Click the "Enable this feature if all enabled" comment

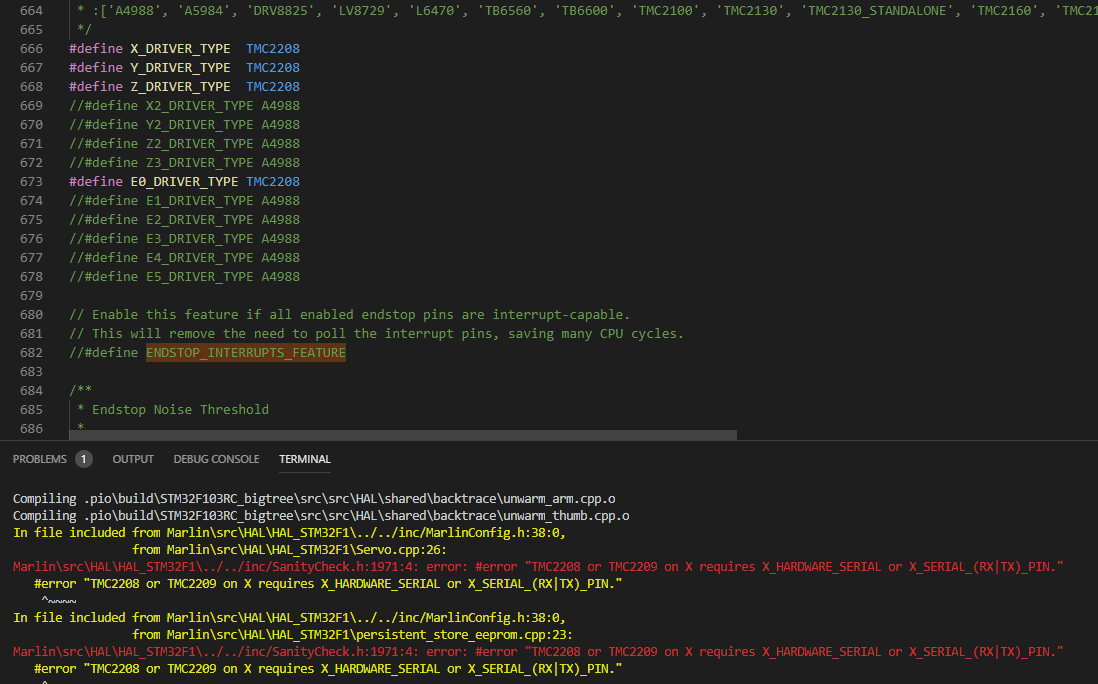click(x=349, y=314)
